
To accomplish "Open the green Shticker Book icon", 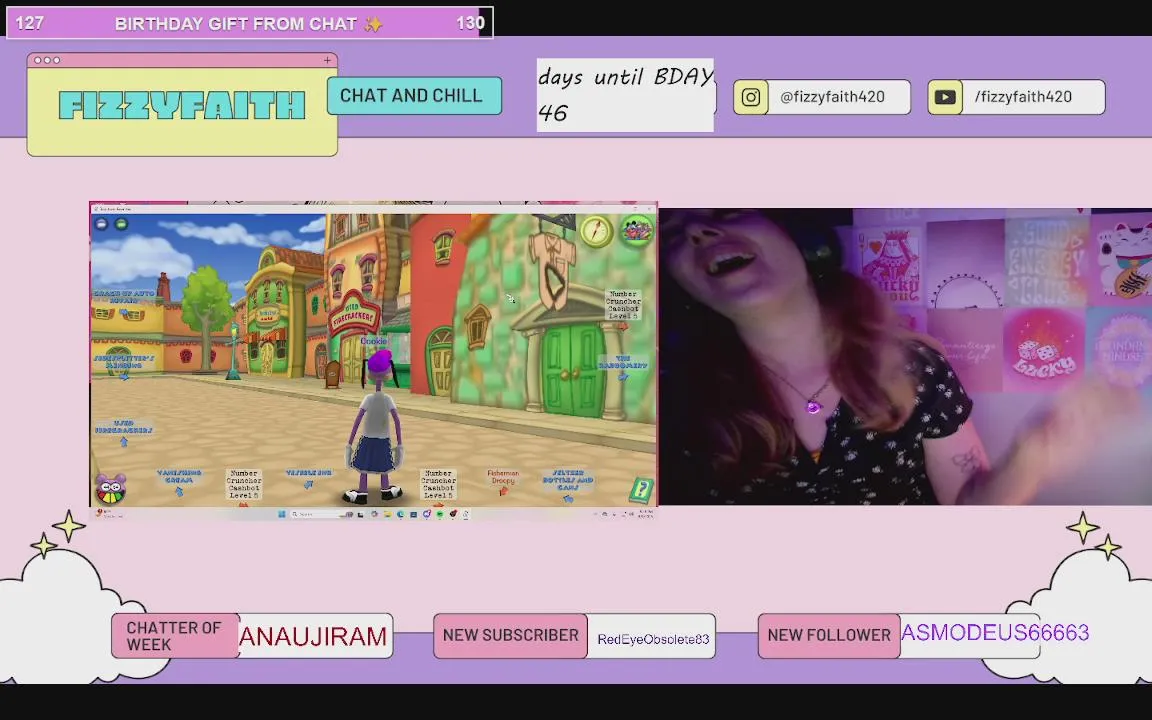I will [x=641, y=489].
